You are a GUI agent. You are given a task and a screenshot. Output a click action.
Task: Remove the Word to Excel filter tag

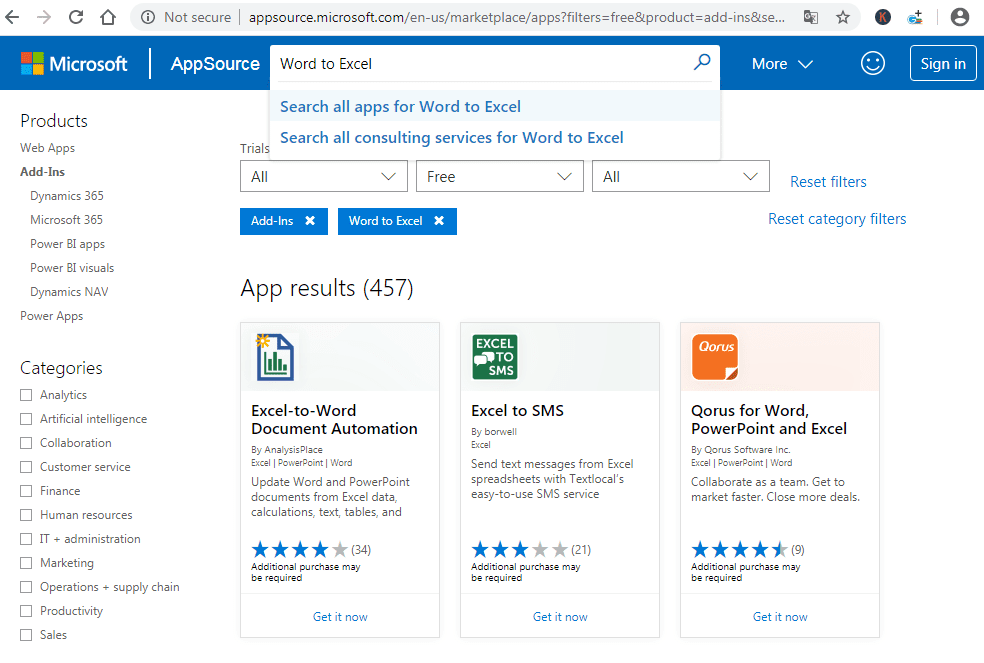439,221
